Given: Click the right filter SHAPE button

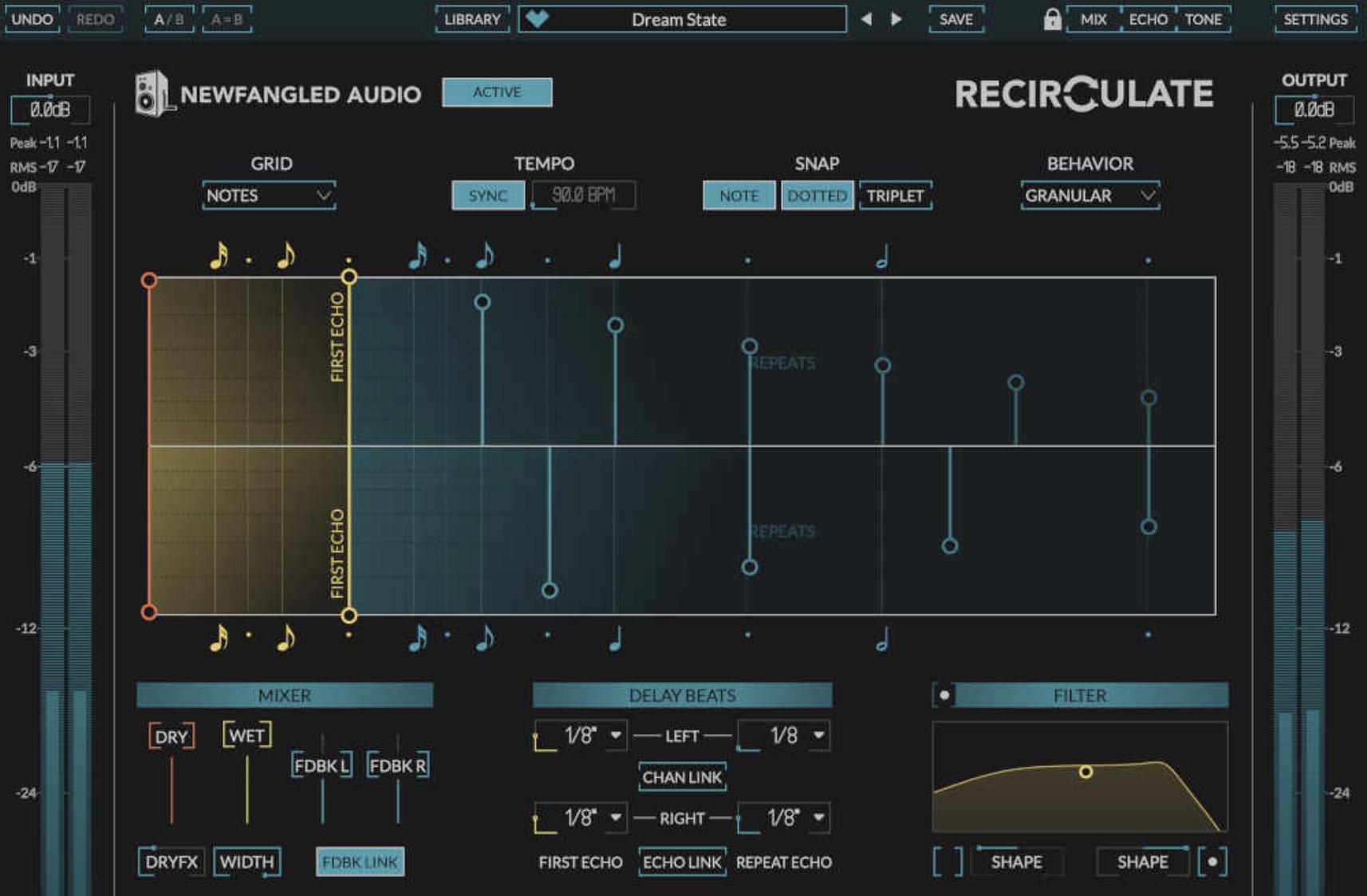Looking at the screenshot, I should click(x=1142, y=862).
